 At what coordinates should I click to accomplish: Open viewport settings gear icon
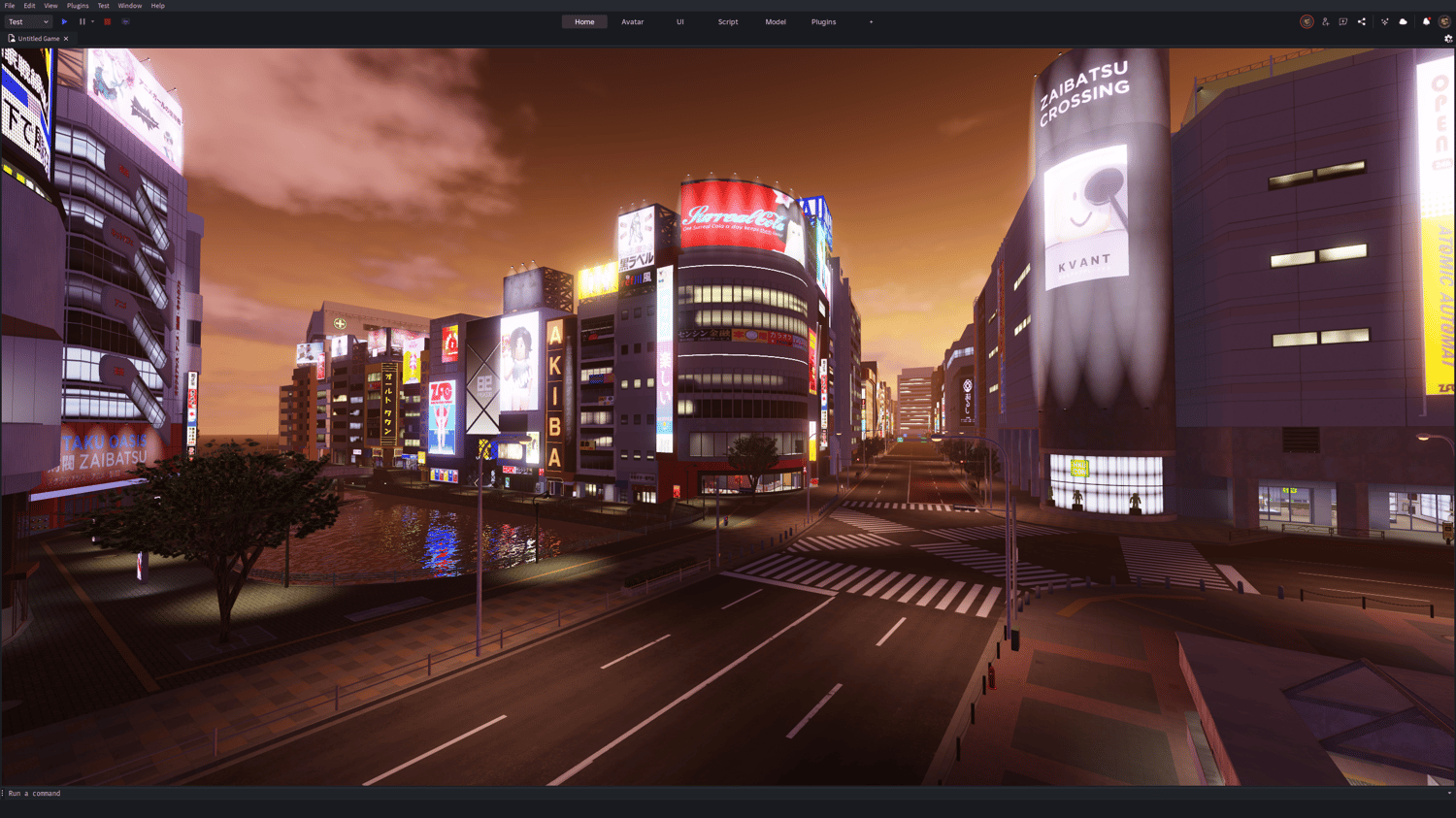(x=1448, y=39)
